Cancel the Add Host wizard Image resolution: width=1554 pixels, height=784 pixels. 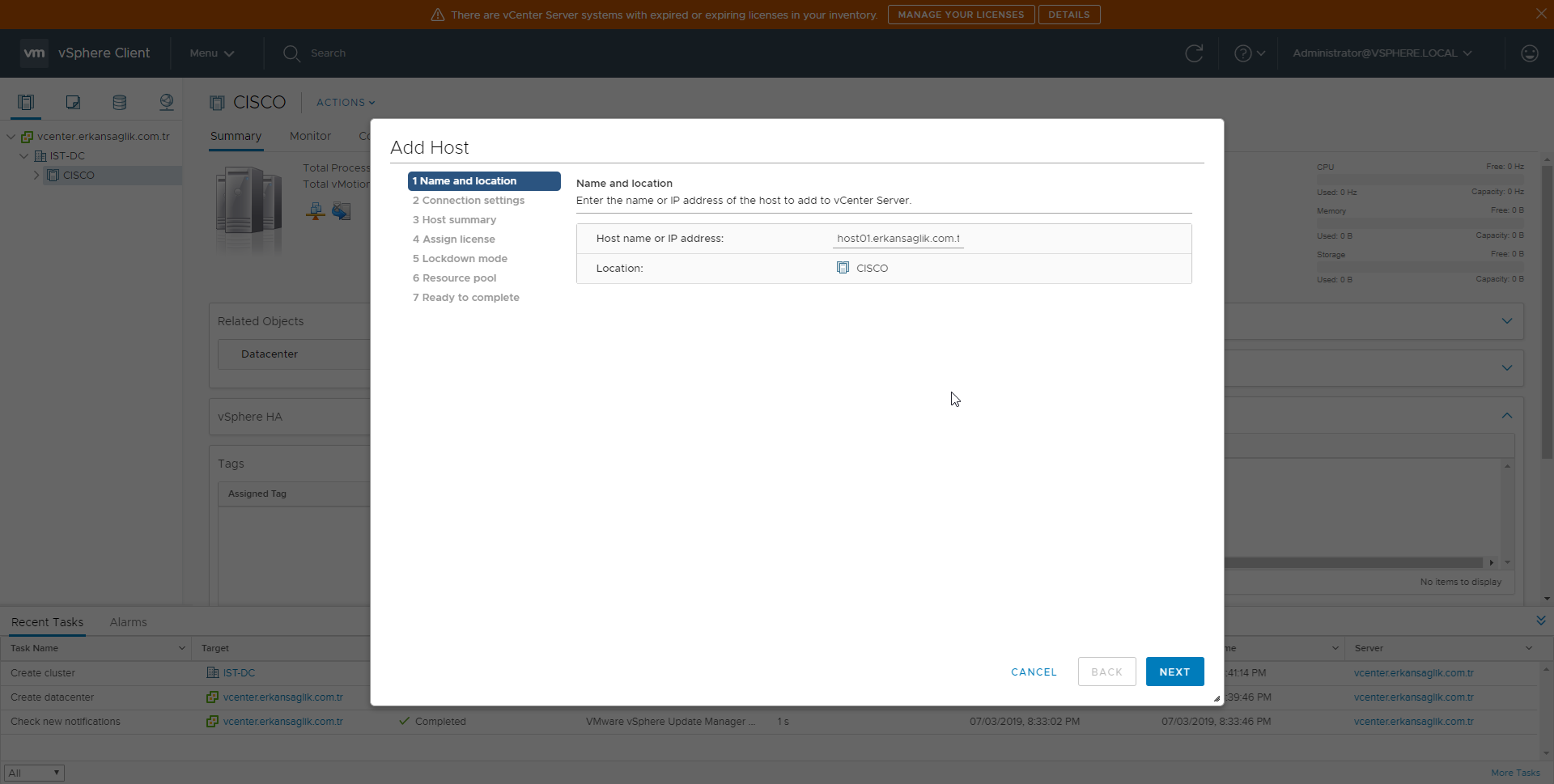1034,672
